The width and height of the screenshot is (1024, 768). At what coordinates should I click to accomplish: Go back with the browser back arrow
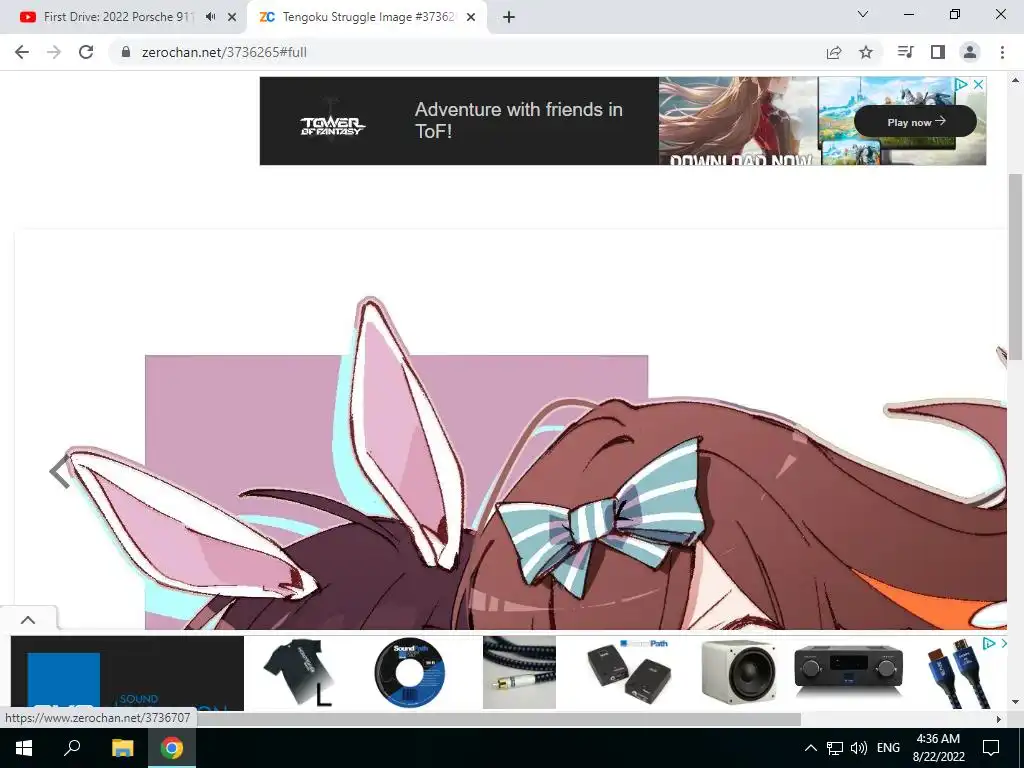point(22,52)
